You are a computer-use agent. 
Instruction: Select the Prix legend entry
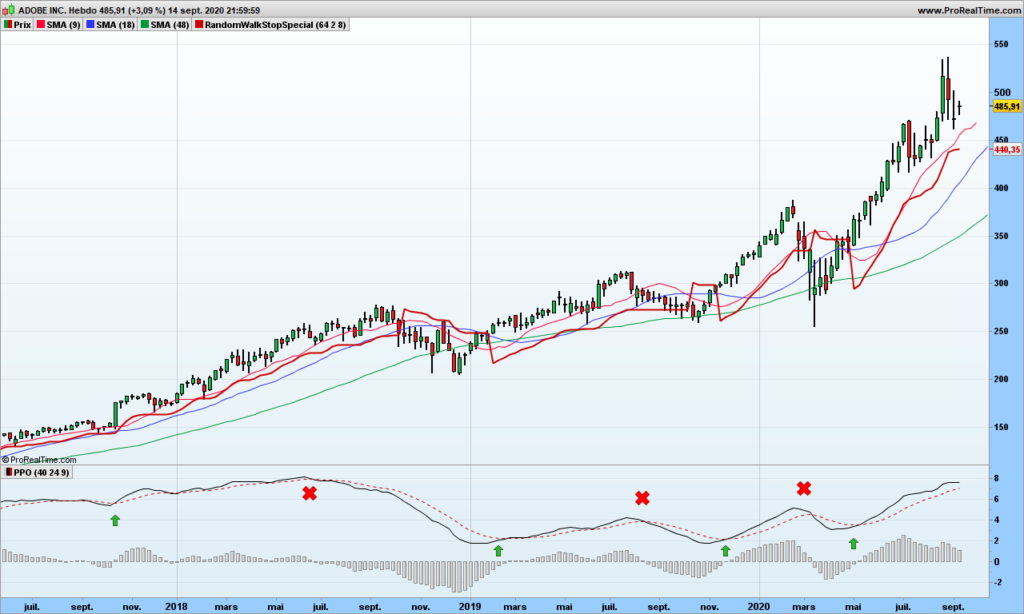click(x=17, y=25)
